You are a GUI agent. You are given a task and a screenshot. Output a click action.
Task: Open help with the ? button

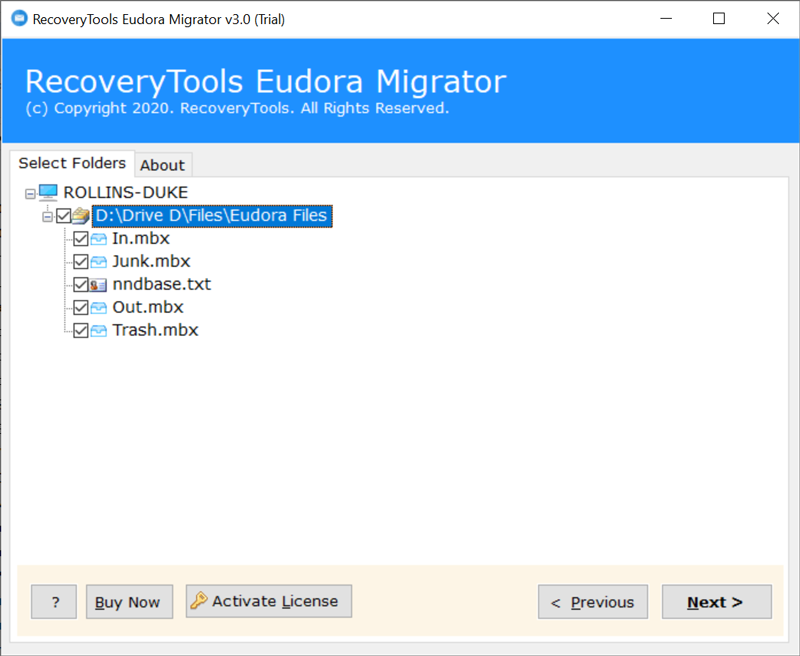point(54,602)
